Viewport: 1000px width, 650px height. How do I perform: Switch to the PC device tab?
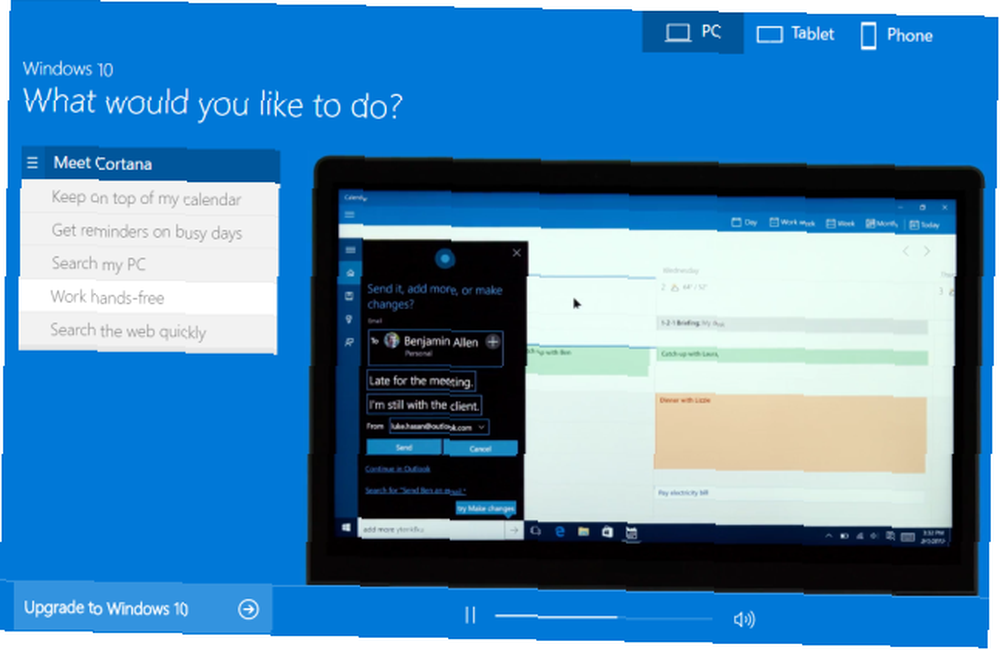(693, 32)
